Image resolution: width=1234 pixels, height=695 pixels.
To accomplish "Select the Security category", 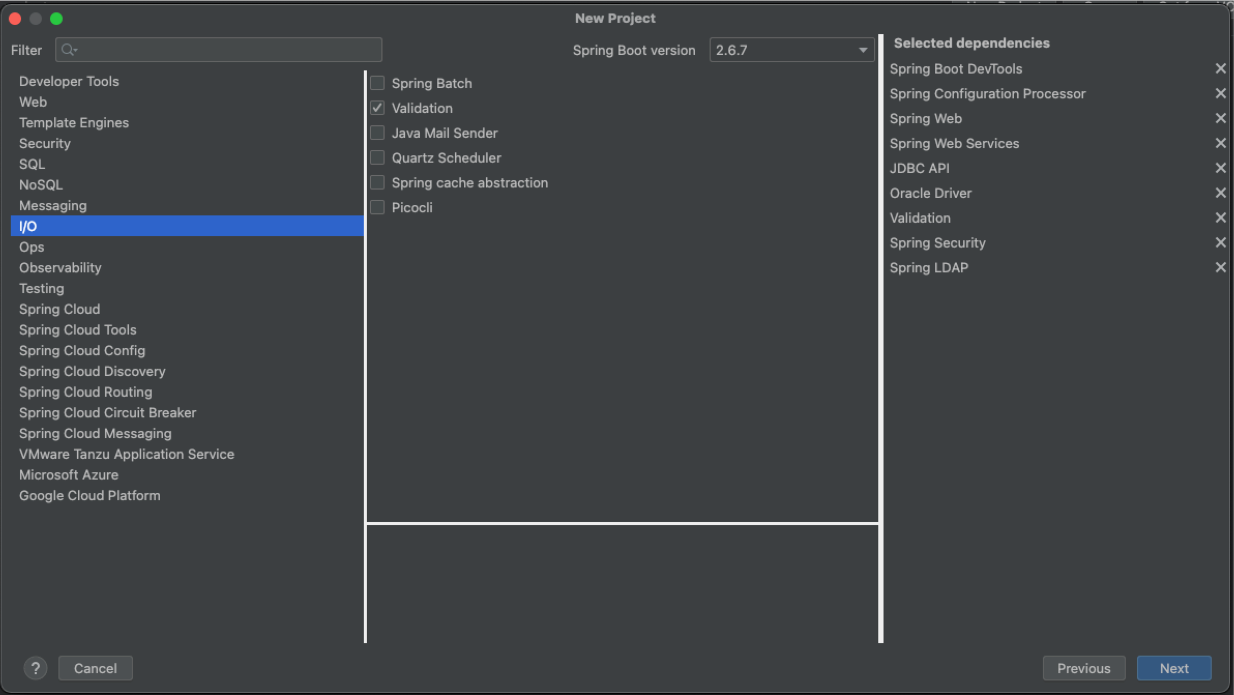I will click(x=44, y=143).
